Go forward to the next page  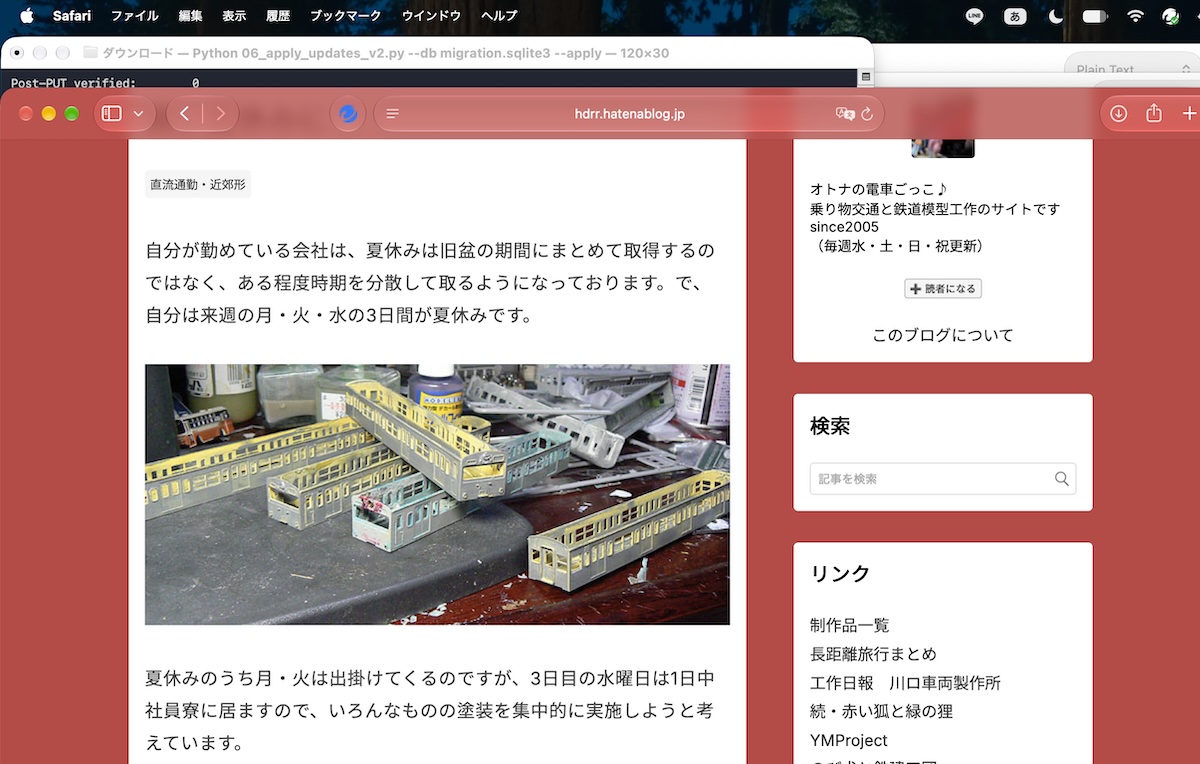point(221,114)
